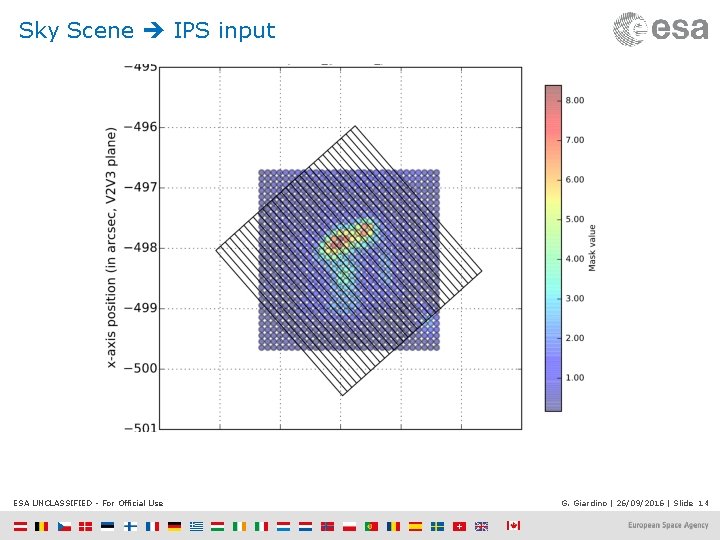Click the Hungary flag icon
This screenshot has height=540, width=720.
tap(218, 526)
